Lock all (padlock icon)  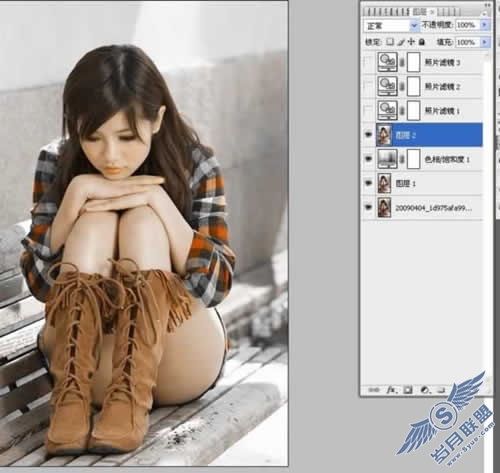click(422, 42)
